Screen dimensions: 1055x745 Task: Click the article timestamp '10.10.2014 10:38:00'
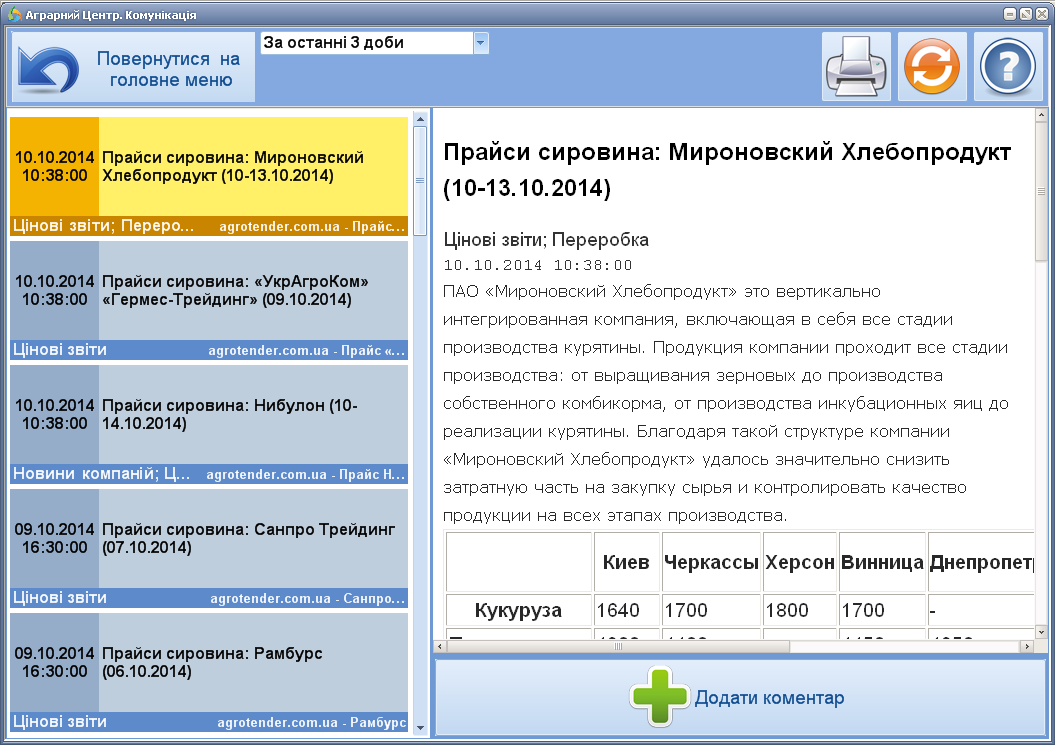point(538,265)
